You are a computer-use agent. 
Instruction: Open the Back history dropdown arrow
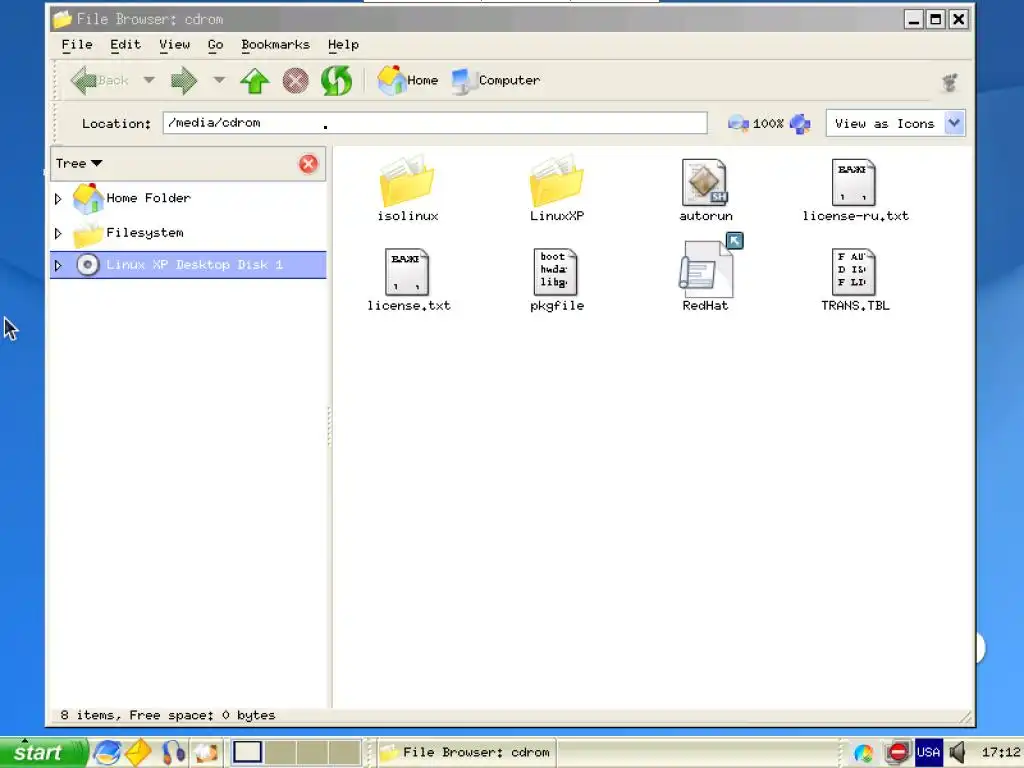point(149,80)
